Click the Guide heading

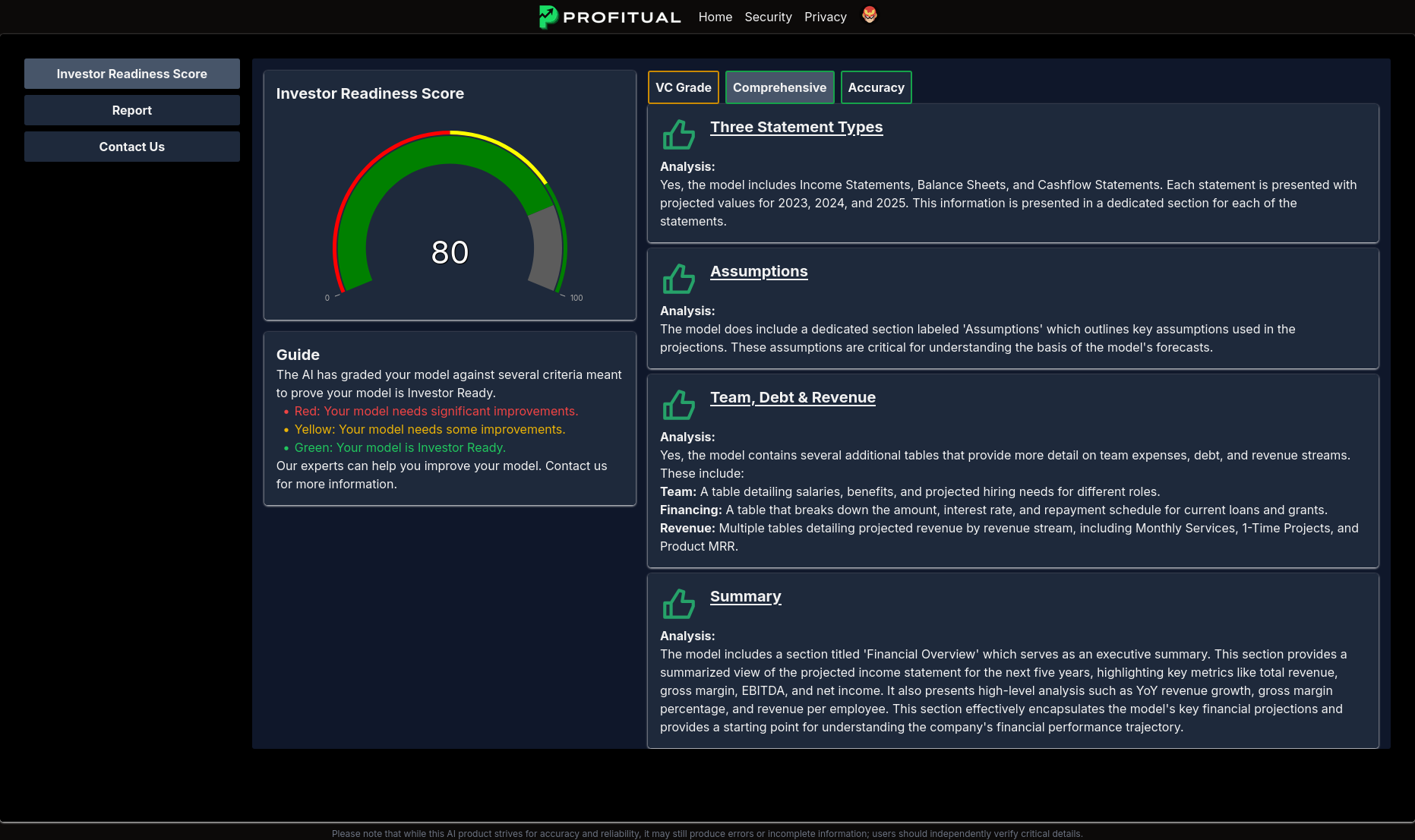coord(298,355)
